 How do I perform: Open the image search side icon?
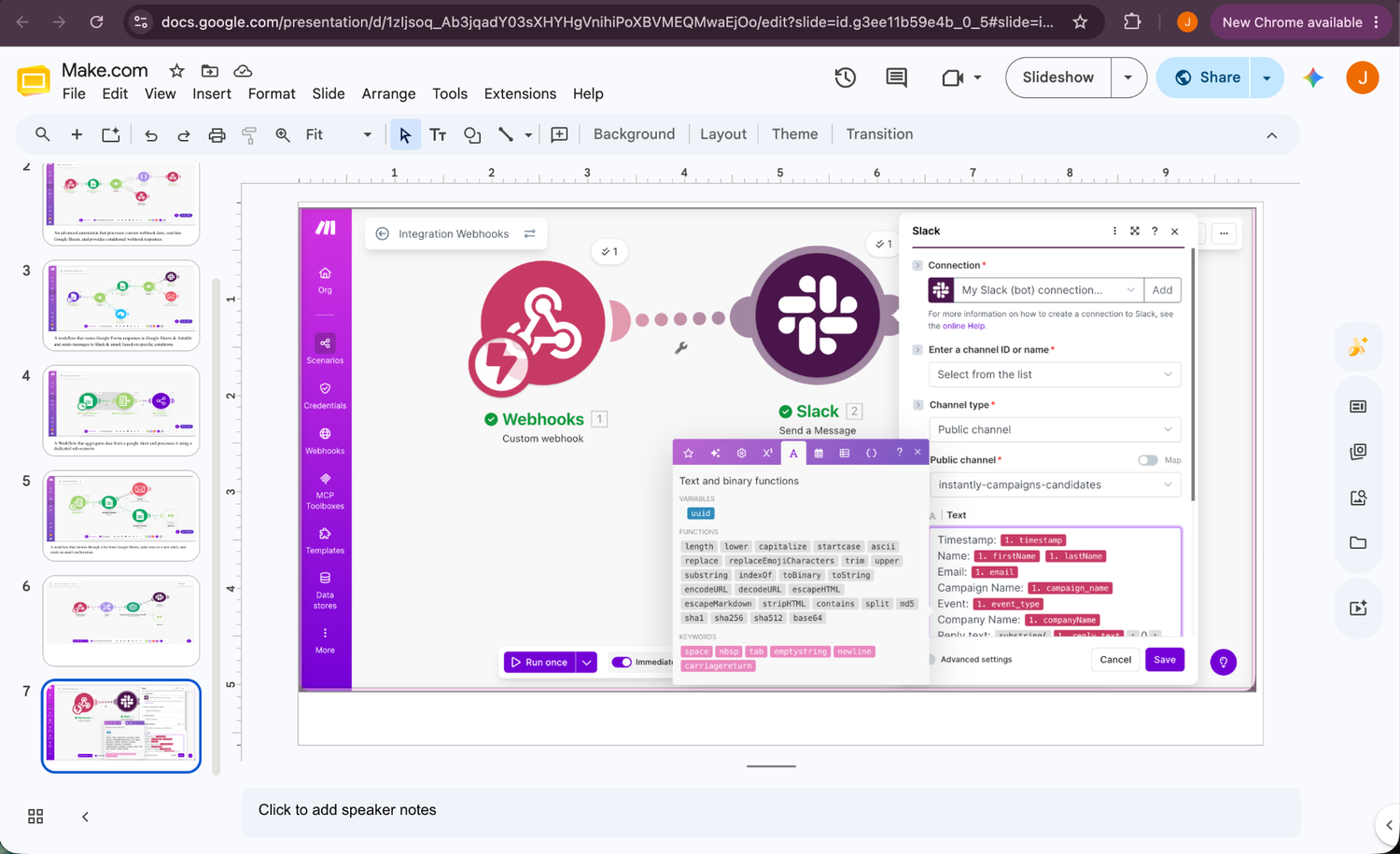(x=1358, y=497)
